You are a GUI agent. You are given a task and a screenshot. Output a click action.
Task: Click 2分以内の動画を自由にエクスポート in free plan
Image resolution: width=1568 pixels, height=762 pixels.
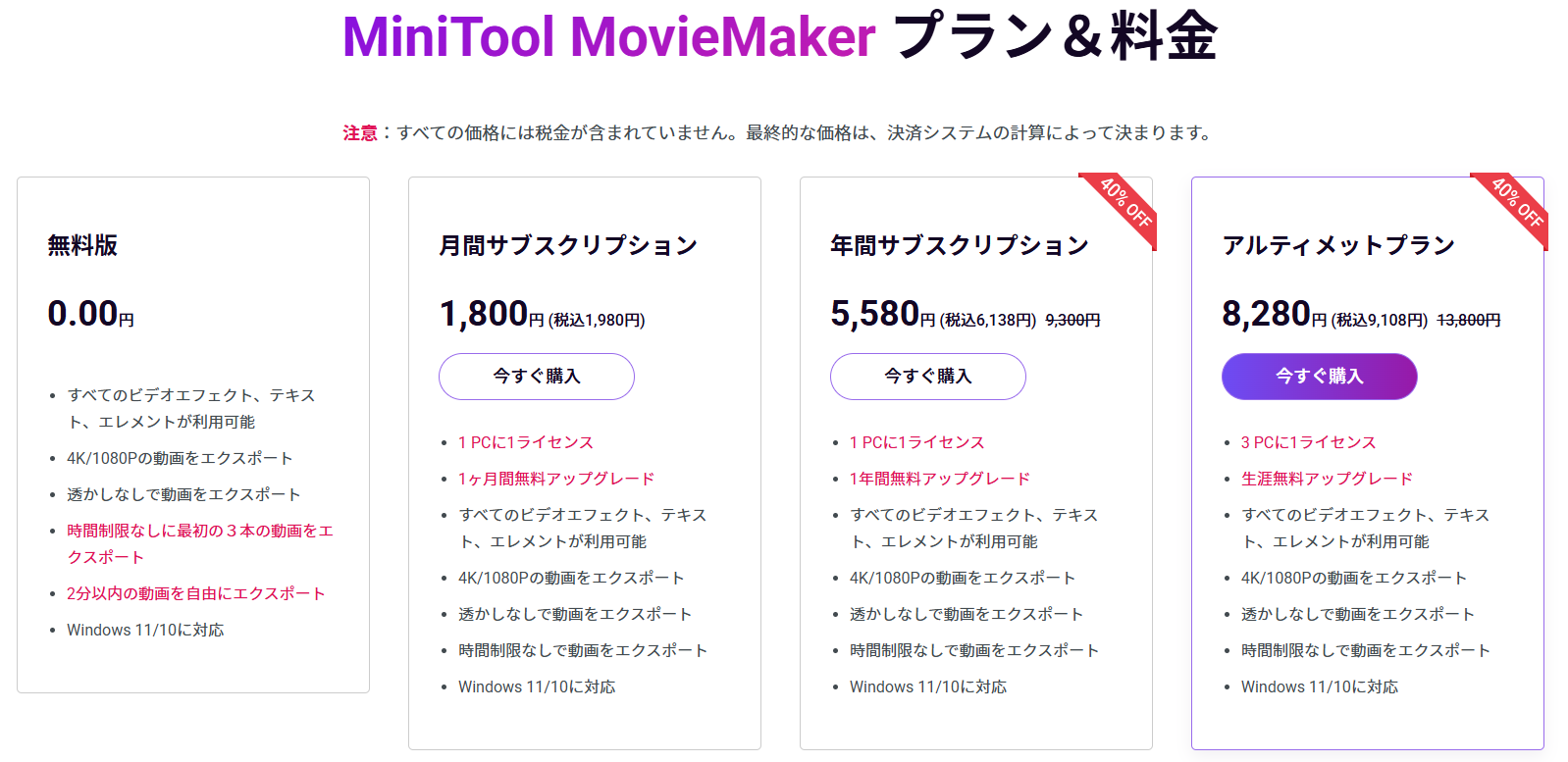[195, 593]
